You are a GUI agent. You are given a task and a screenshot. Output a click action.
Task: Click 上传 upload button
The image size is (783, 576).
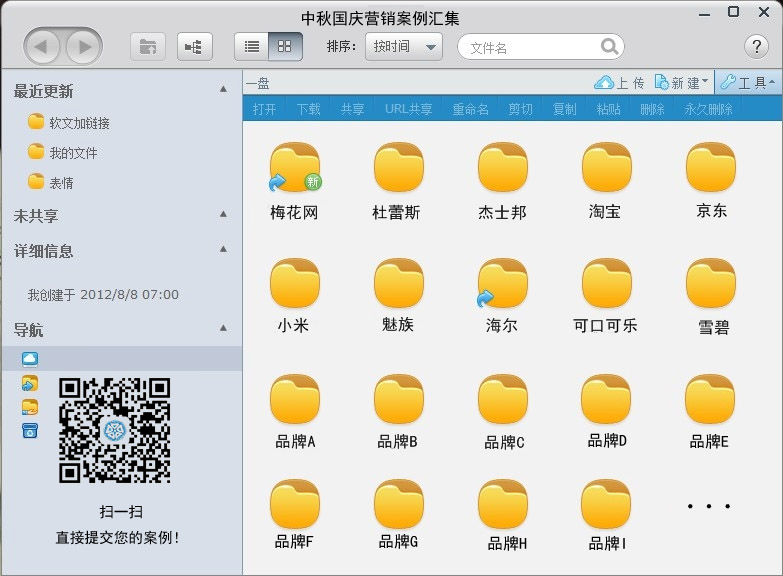(619, 82)
